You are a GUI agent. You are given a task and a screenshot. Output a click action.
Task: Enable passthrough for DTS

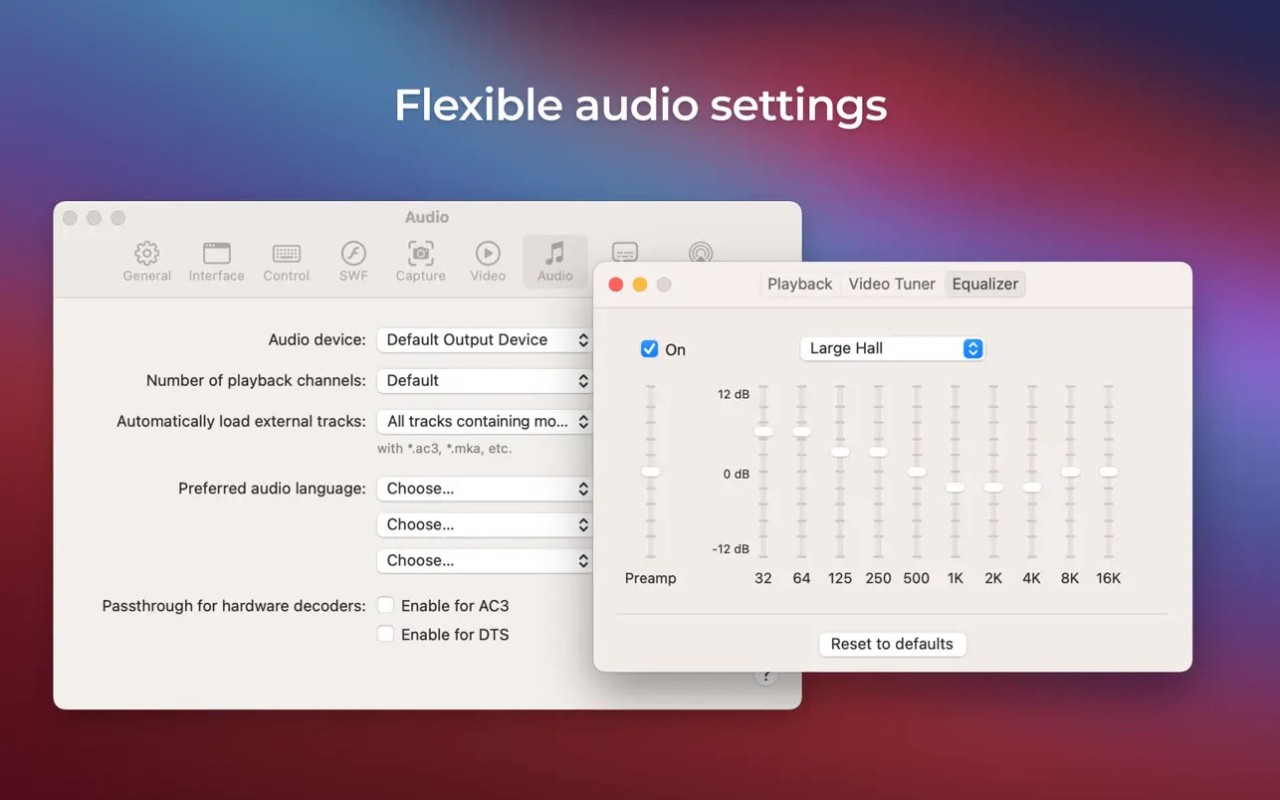385,634
